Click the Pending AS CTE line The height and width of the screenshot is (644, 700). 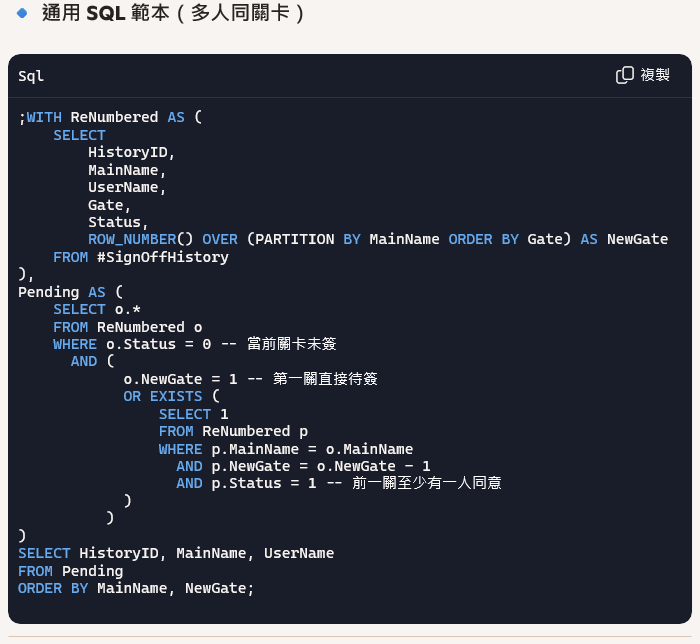click(70, 292)
